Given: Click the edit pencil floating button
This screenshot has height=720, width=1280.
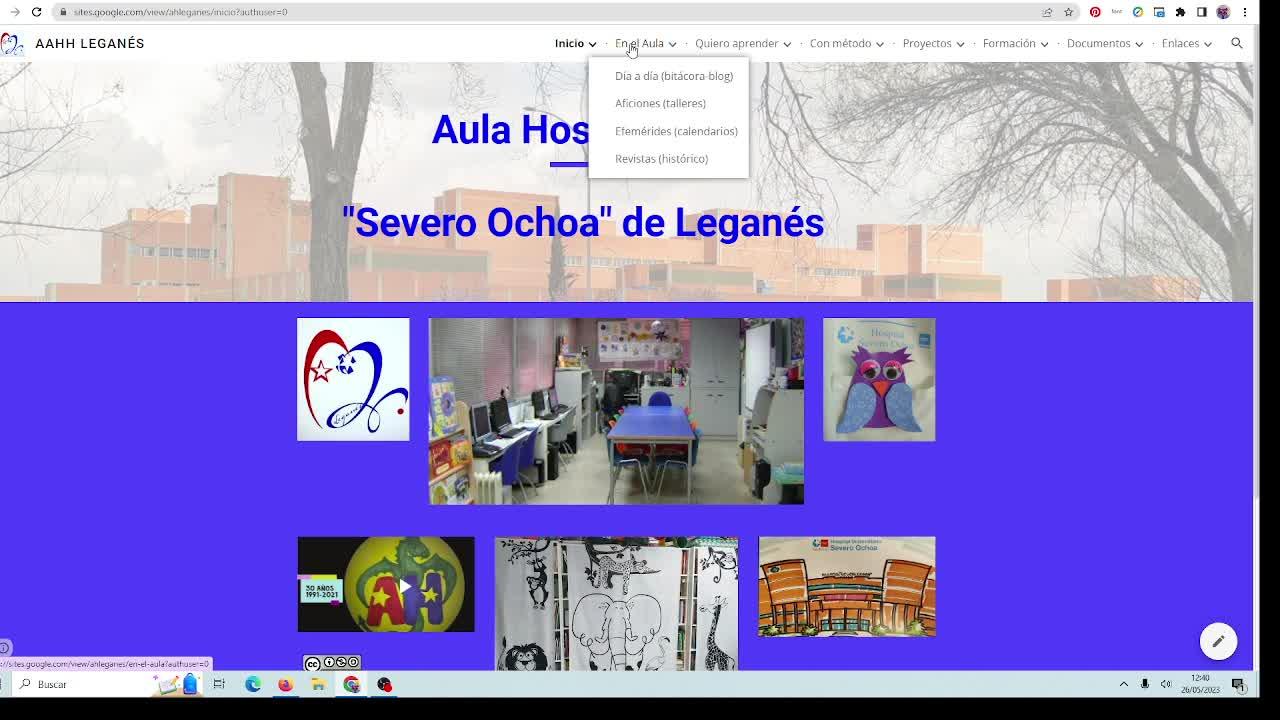Looking at the screenshot, I should [1218, 641].
